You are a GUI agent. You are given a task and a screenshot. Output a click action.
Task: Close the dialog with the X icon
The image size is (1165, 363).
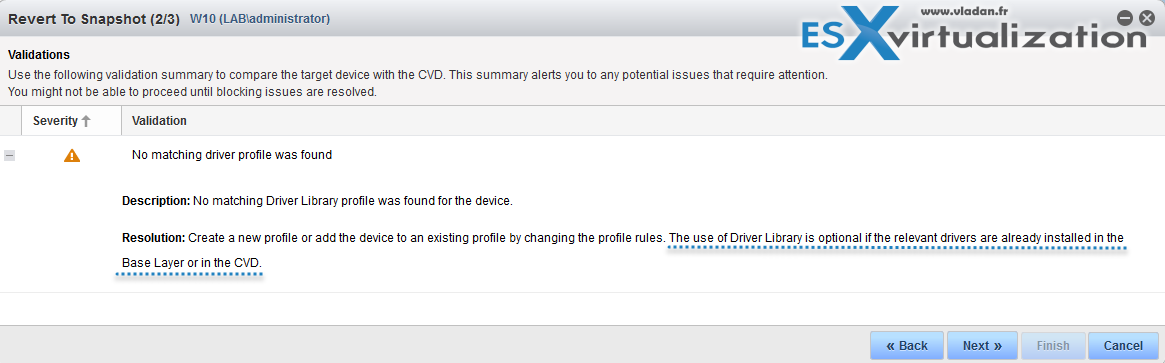point(1146,18)
